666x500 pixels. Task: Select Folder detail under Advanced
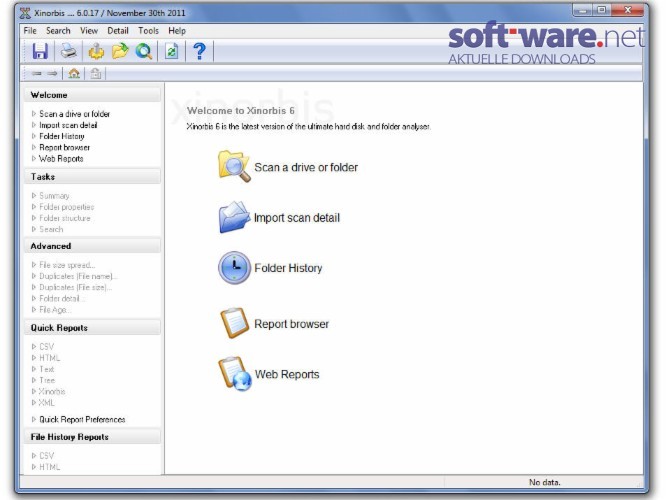(x=61, y=298)
